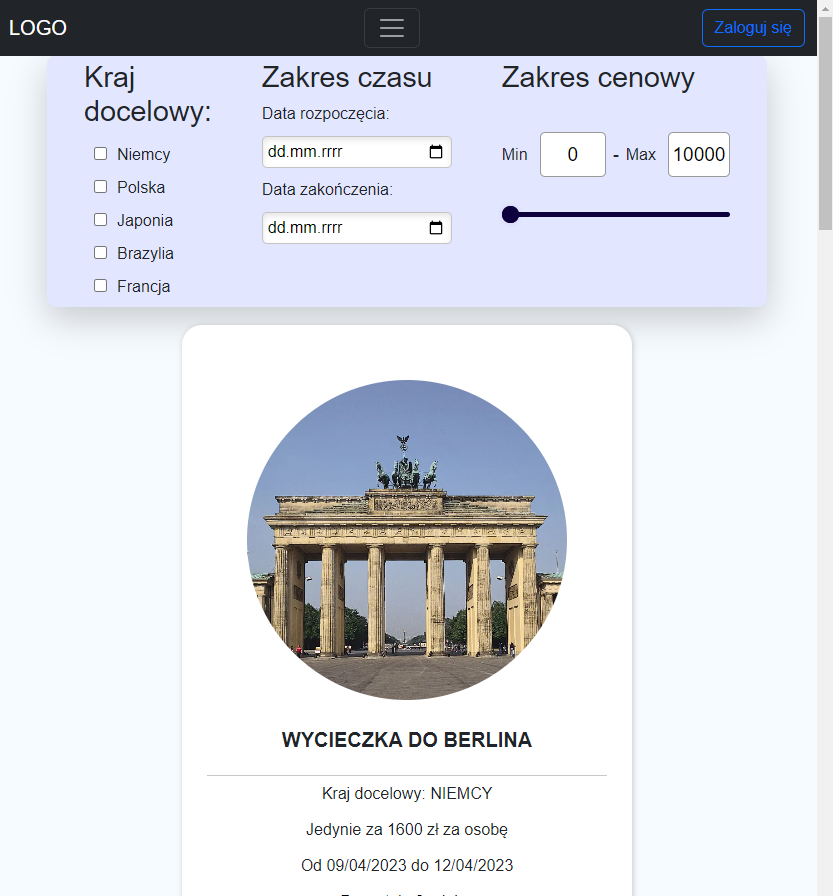Click the Niemcy label text
The width and height of the screenshot is (833, 896).
click(x=143, y=154)
